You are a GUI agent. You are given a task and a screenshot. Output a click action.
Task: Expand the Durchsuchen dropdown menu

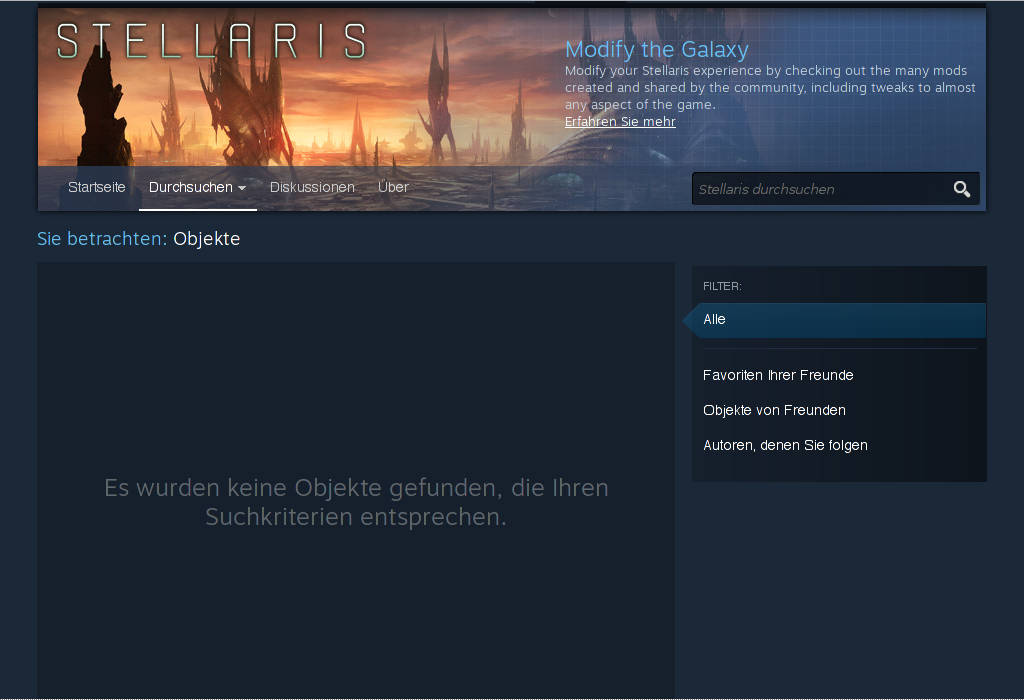(197, 187)
